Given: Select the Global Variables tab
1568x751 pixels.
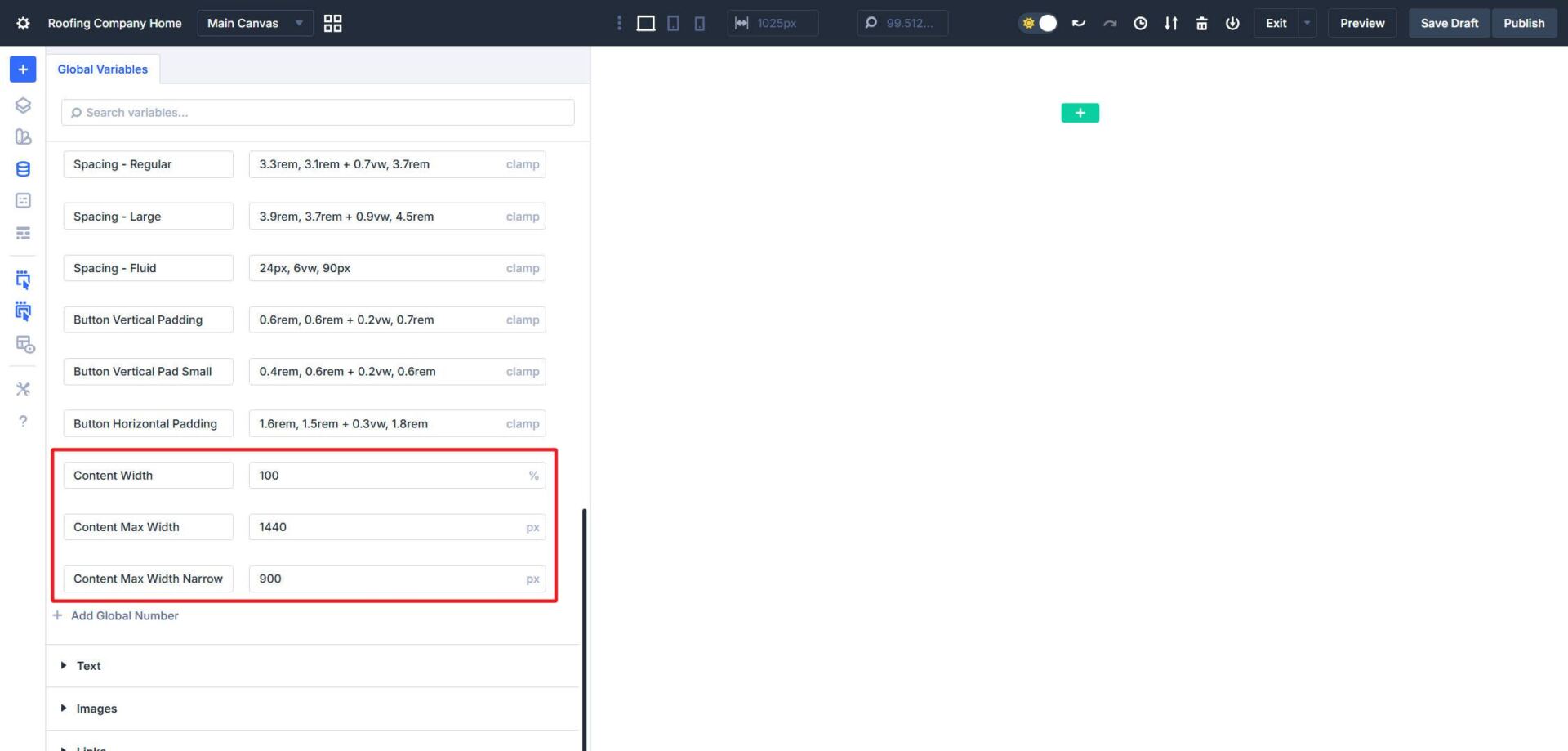Looking at the screenshot, I should [x=103, y=69].
